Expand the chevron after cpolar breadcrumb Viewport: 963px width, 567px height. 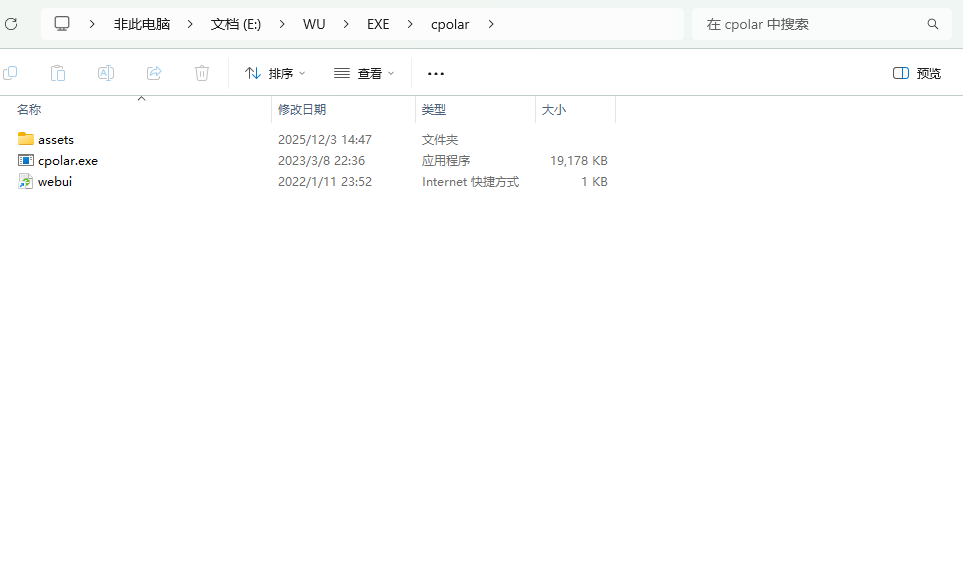click(x=491, y=24)
